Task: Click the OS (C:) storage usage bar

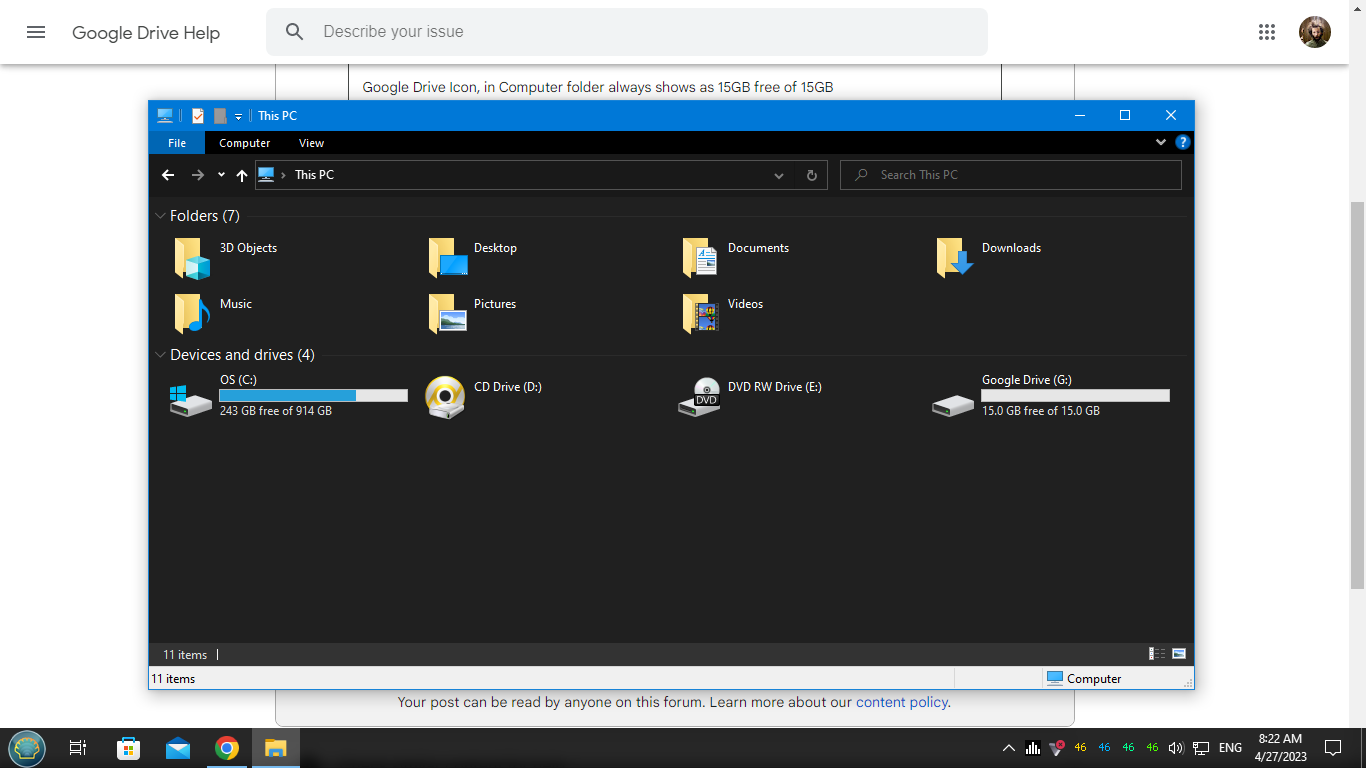Action: (313, 396)
